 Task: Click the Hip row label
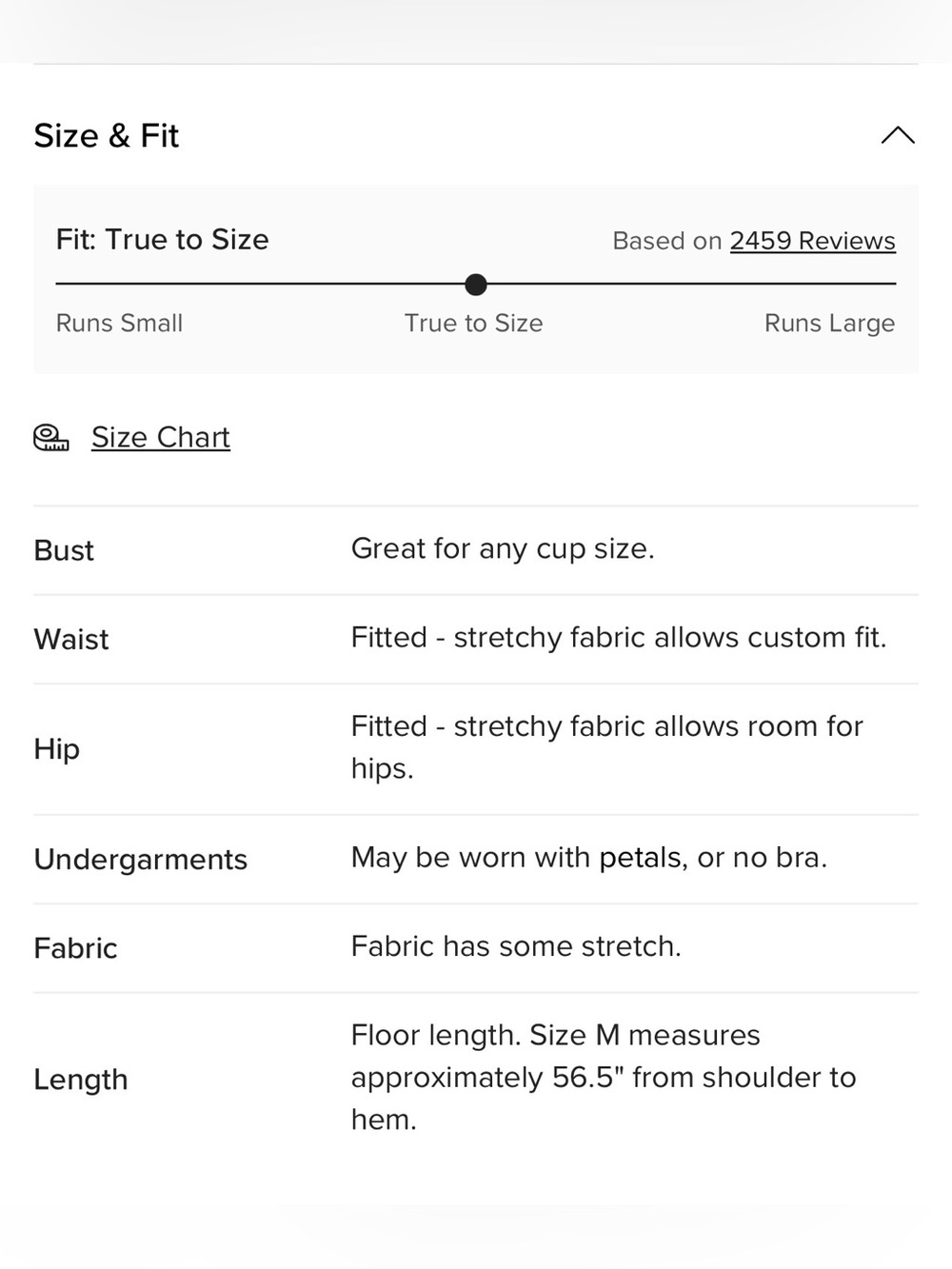[x=56, y=749]
